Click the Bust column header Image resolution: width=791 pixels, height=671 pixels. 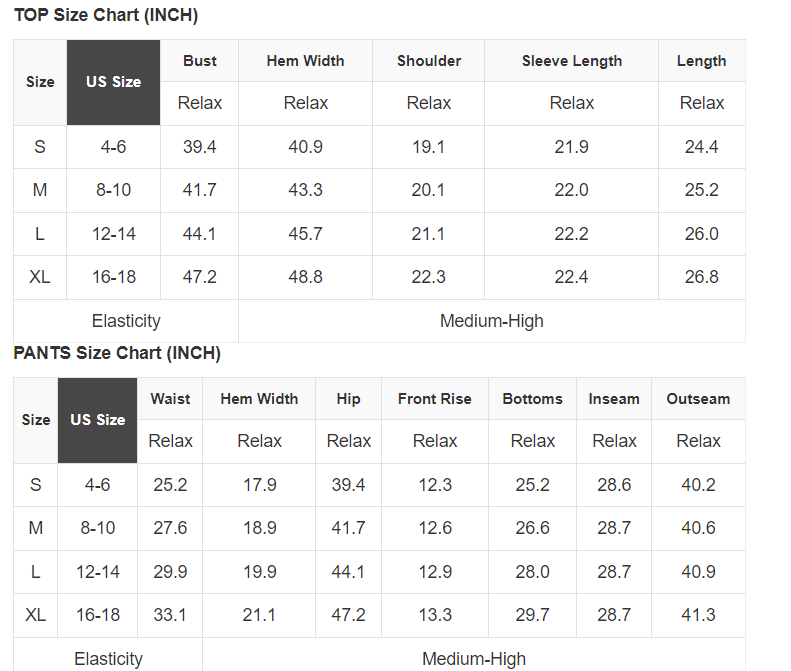pos(200,61)
